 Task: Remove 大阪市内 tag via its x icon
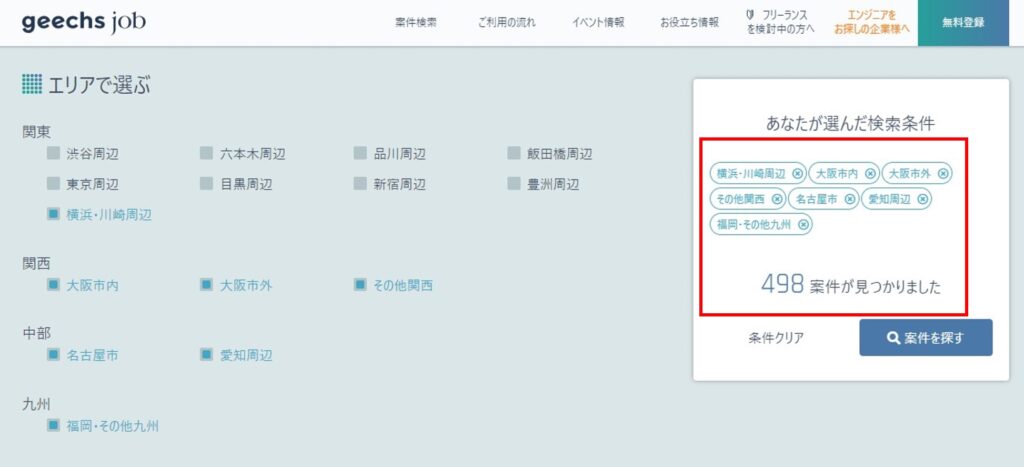(x=870, y=174)
